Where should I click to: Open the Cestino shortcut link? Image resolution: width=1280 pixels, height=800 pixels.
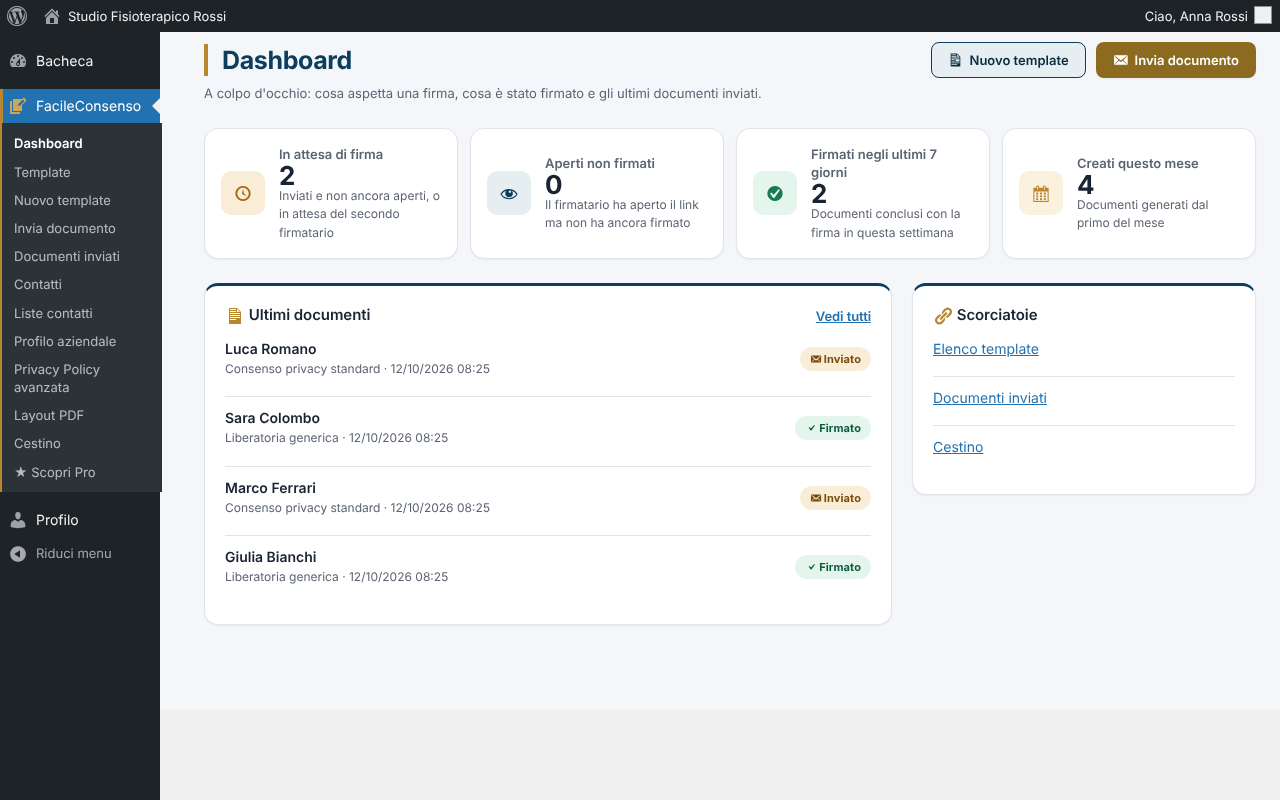pyautogui.click(x=958, y=447)
